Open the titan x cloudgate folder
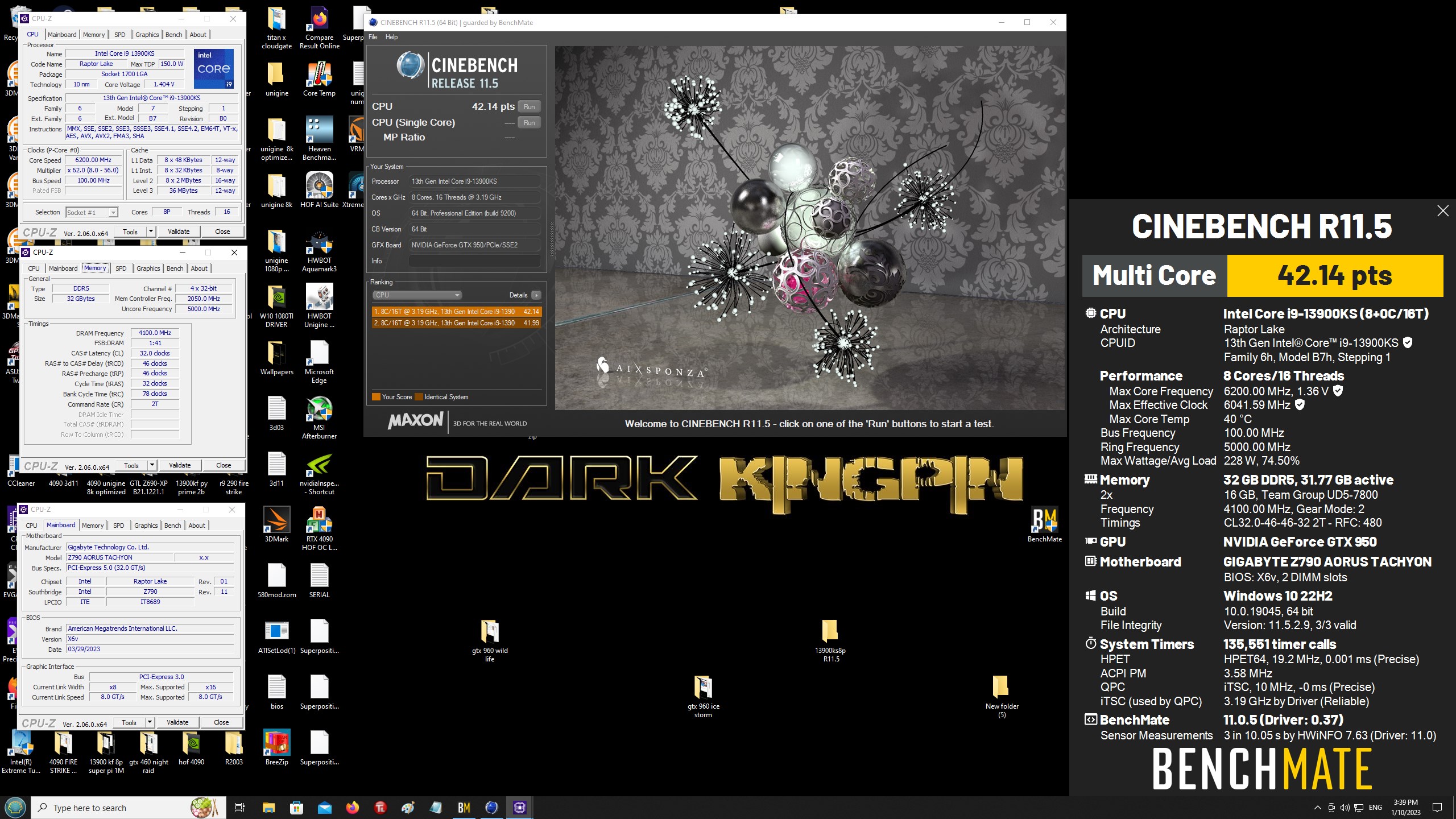 click(276, 27)
